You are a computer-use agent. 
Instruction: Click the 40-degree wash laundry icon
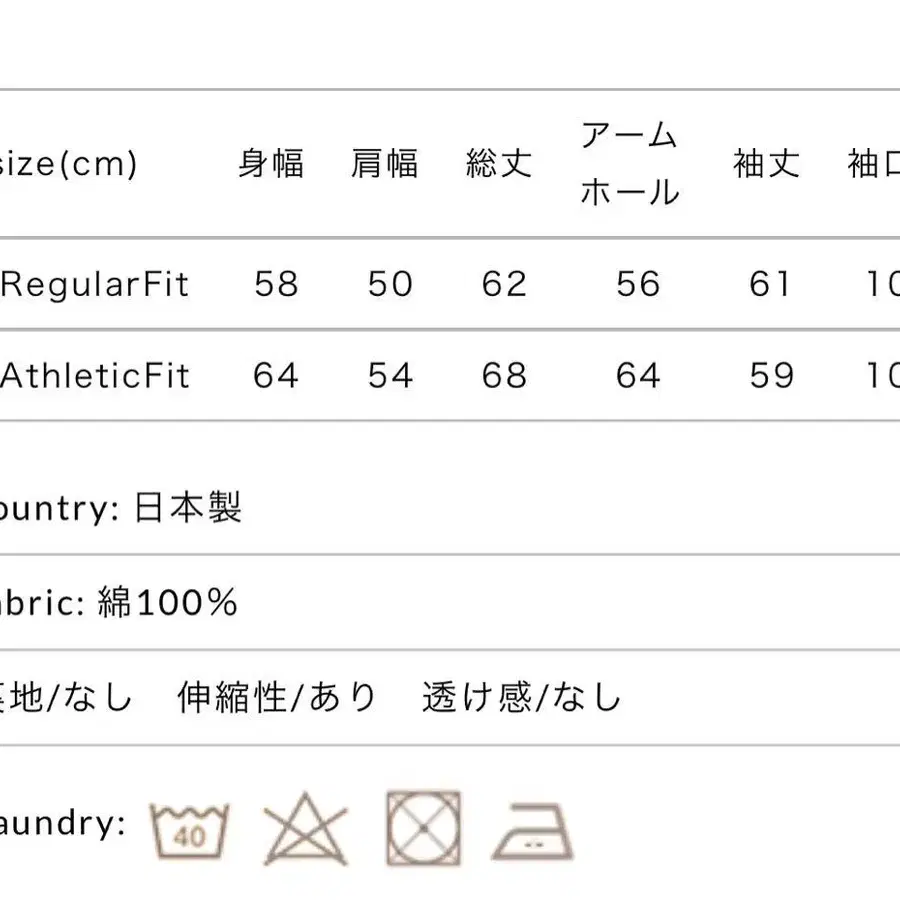[x=189, y=830]
